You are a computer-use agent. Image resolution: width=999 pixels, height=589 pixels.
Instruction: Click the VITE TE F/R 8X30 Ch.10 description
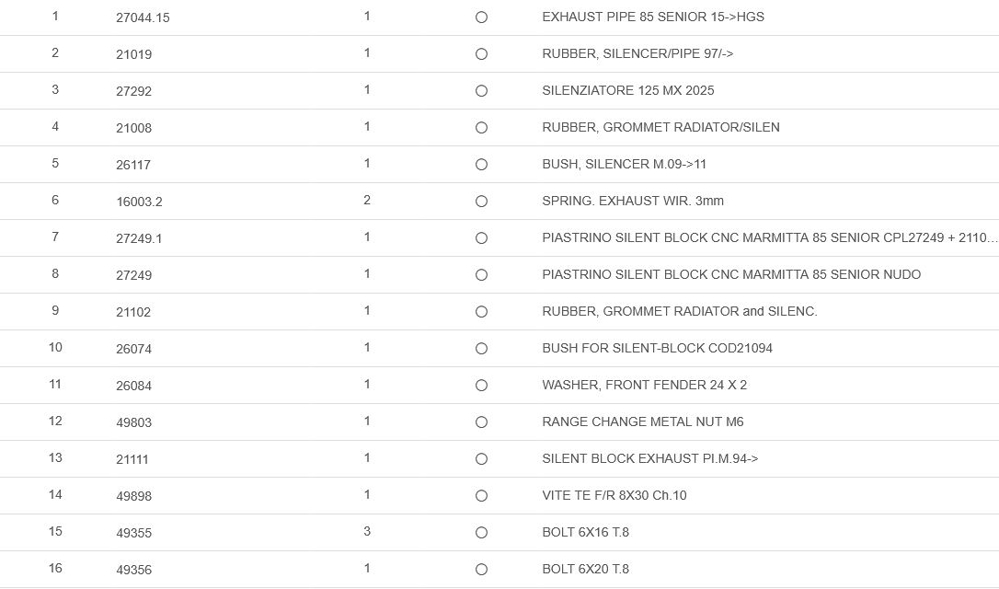[614, 495]
